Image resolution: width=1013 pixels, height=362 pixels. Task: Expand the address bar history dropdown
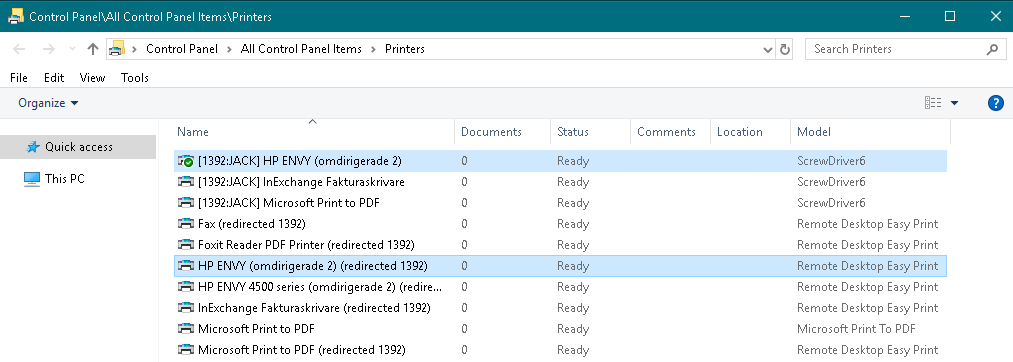768,49
